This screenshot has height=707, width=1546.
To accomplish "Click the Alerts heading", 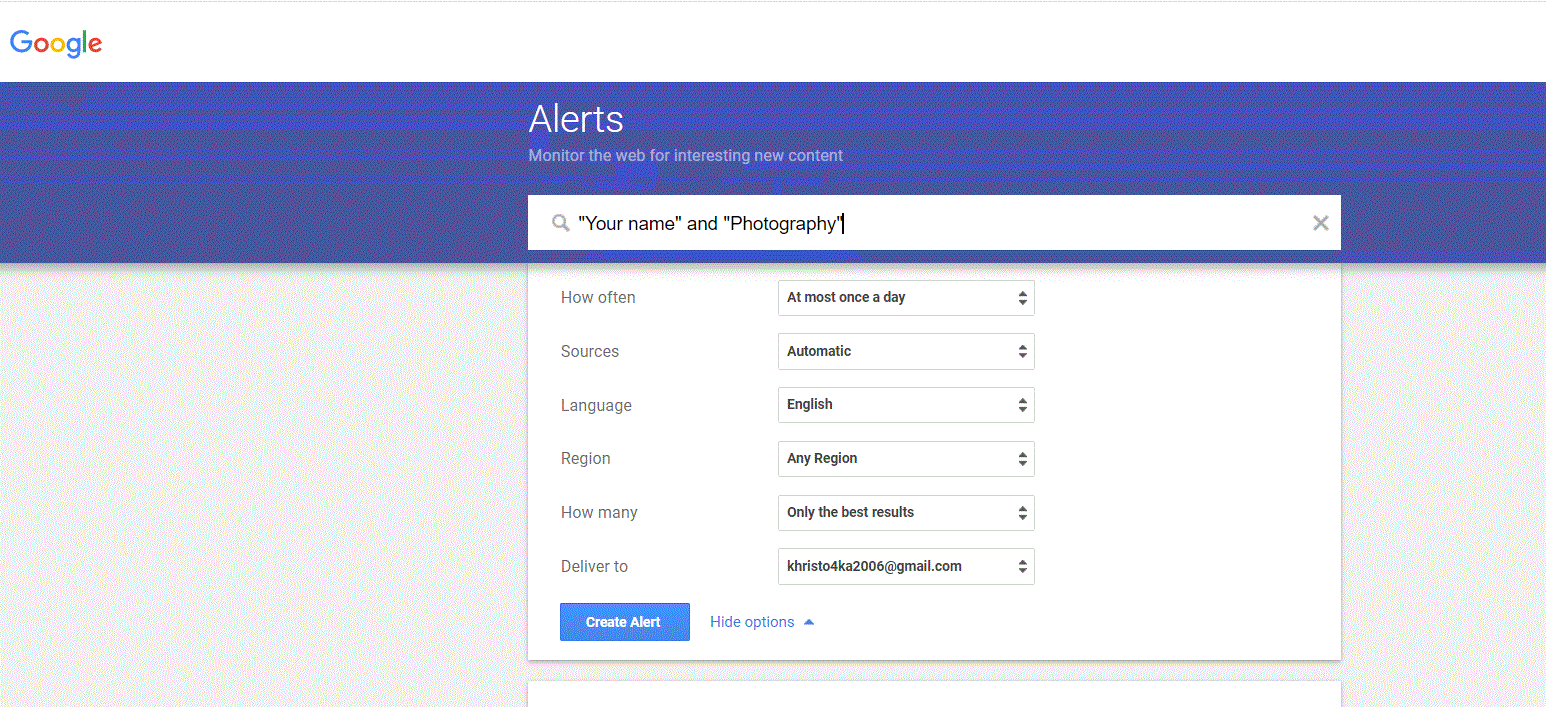I will (x=576, y=119).
